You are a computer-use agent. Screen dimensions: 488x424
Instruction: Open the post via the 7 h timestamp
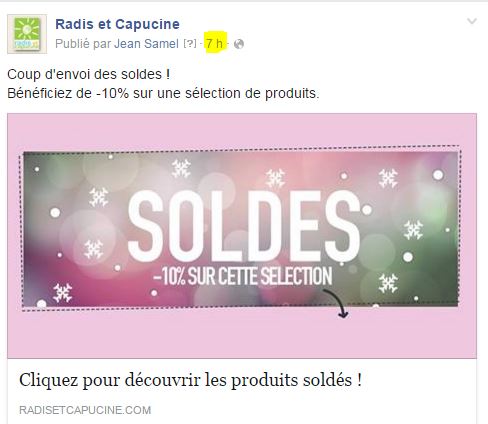214,43
